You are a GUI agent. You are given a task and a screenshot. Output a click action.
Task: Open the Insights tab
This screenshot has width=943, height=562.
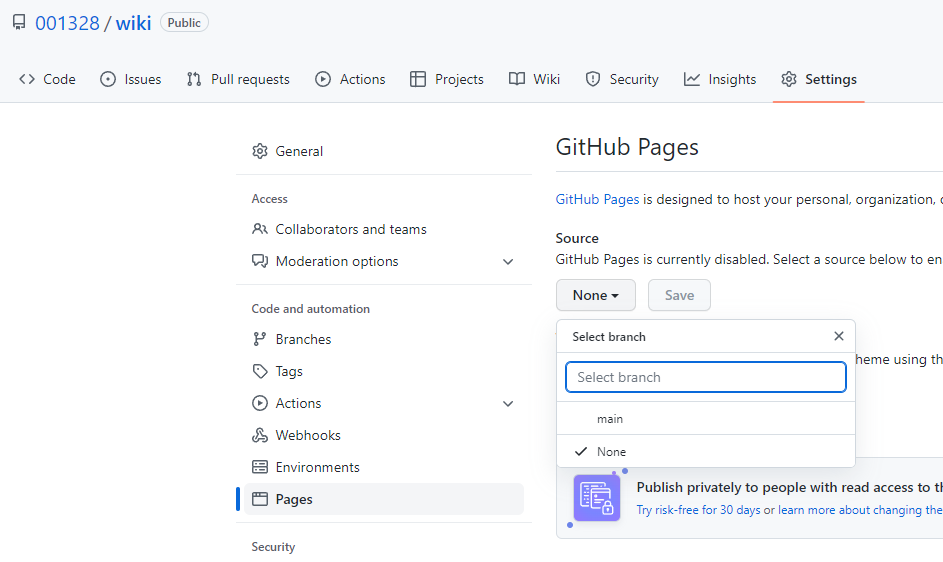720,79
